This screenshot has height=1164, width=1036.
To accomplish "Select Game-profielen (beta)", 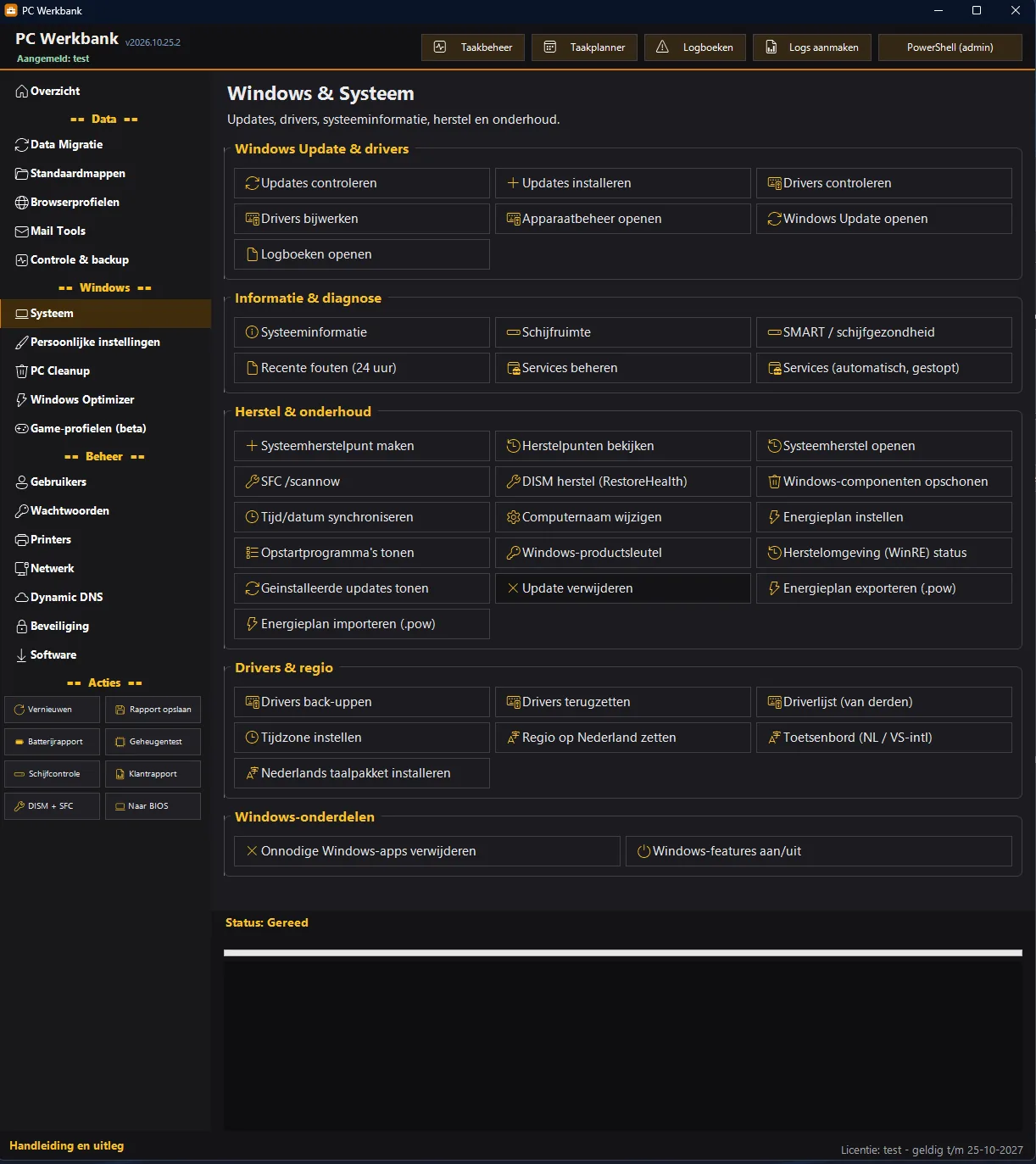I will 105,428.
